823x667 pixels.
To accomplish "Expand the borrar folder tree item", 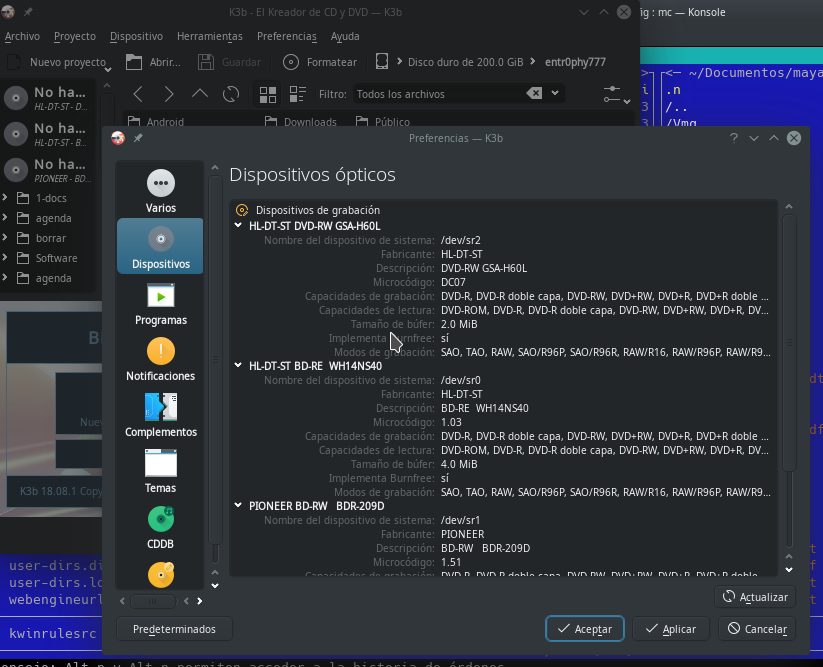I will pyautogui.click(x=5, y=238).
